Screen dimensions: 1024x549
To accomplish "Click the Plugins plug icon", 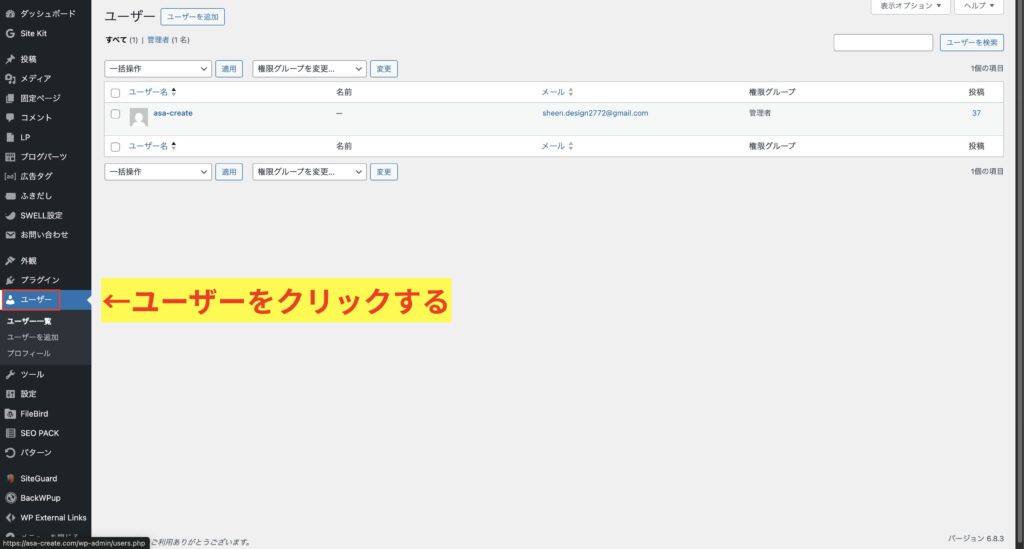I will pyautogui.click(x=10, y=279).
